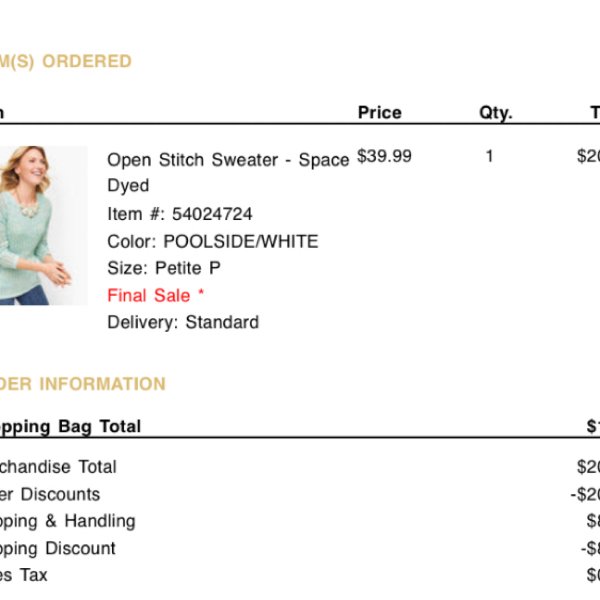Click the quantity value 1
The height and width of the screenshot is (600, 600).
(x=489, y=156)
